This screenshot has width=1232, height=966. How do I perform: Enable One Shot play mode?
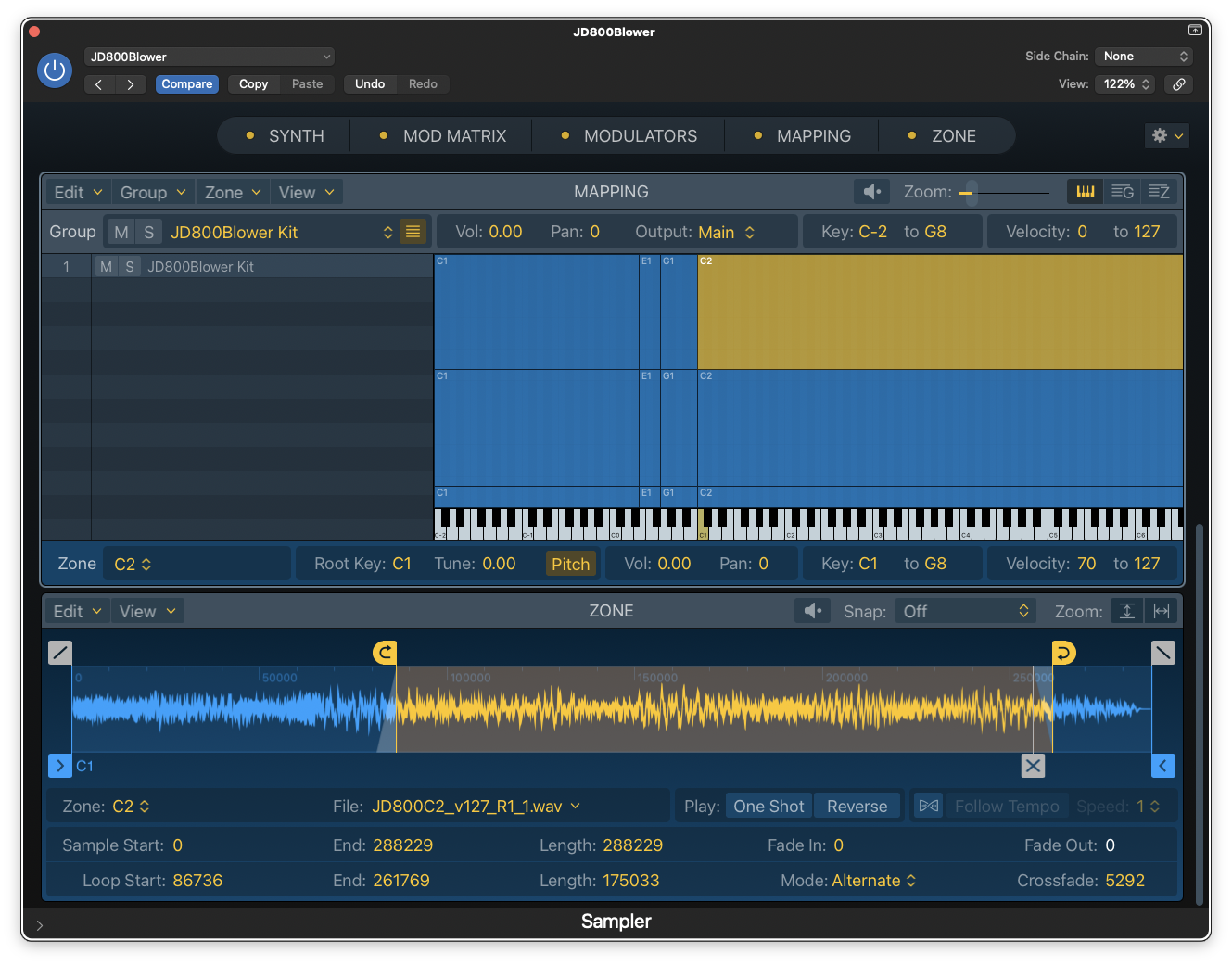pos(768,806)
